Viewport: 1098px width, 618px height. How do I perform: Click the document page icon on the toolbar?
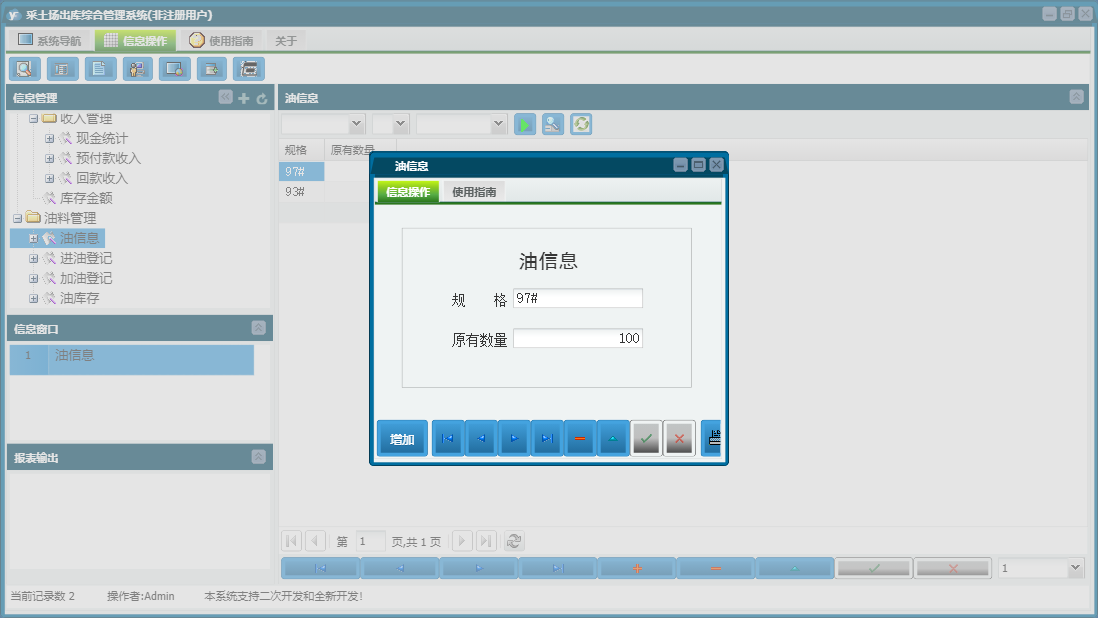pyautogui.click(x=100, y=68)
